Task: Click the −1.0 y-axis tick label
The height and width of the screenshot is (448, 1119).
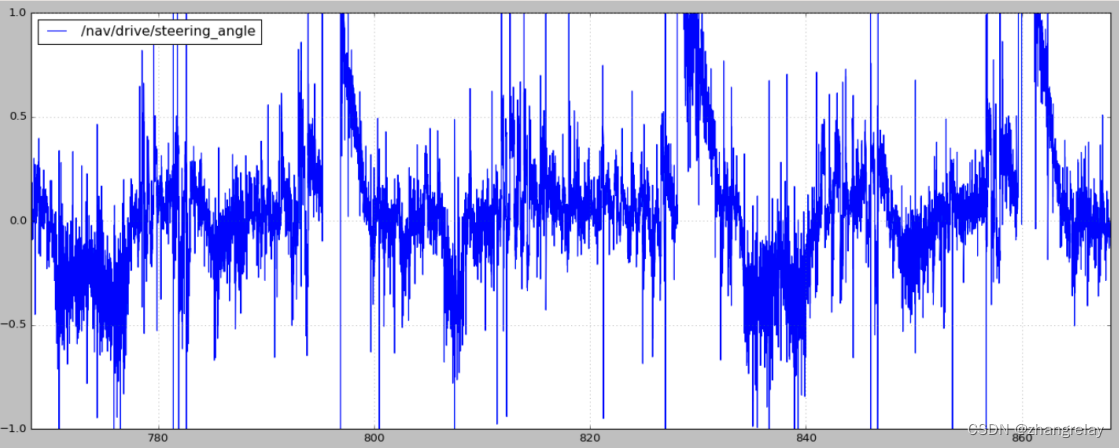Action: click(x=16, y=429)
